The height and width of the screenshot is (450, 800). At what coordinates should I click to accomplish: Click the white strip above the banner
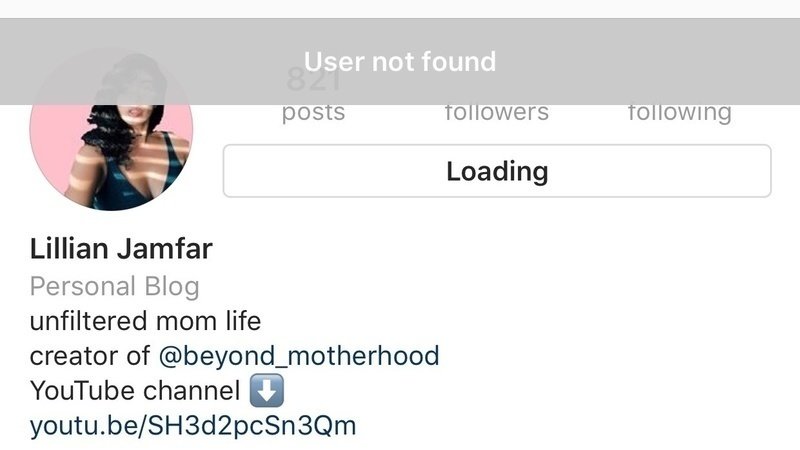point(400,9)
